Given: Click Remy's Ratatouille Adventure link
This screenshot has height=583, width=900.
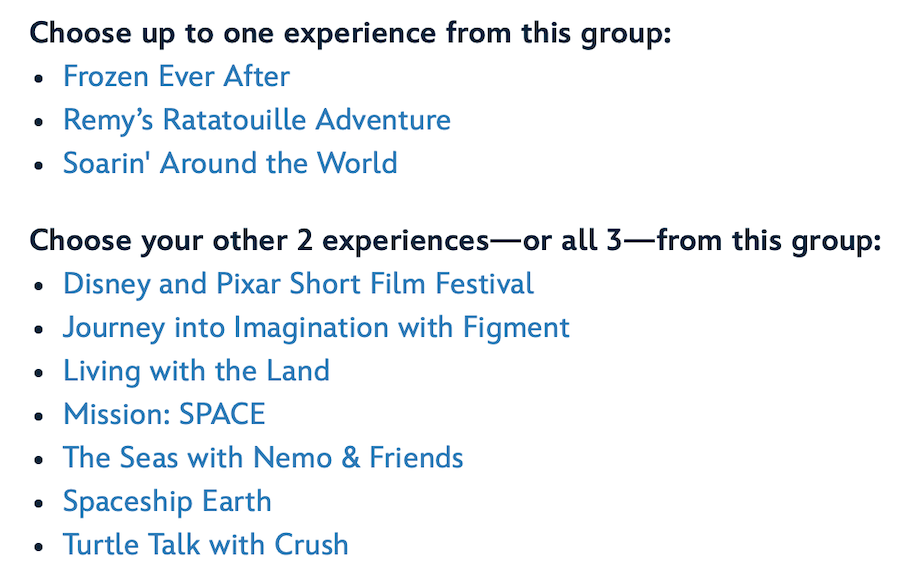Looking at the screenshot, I should [256, 120].
